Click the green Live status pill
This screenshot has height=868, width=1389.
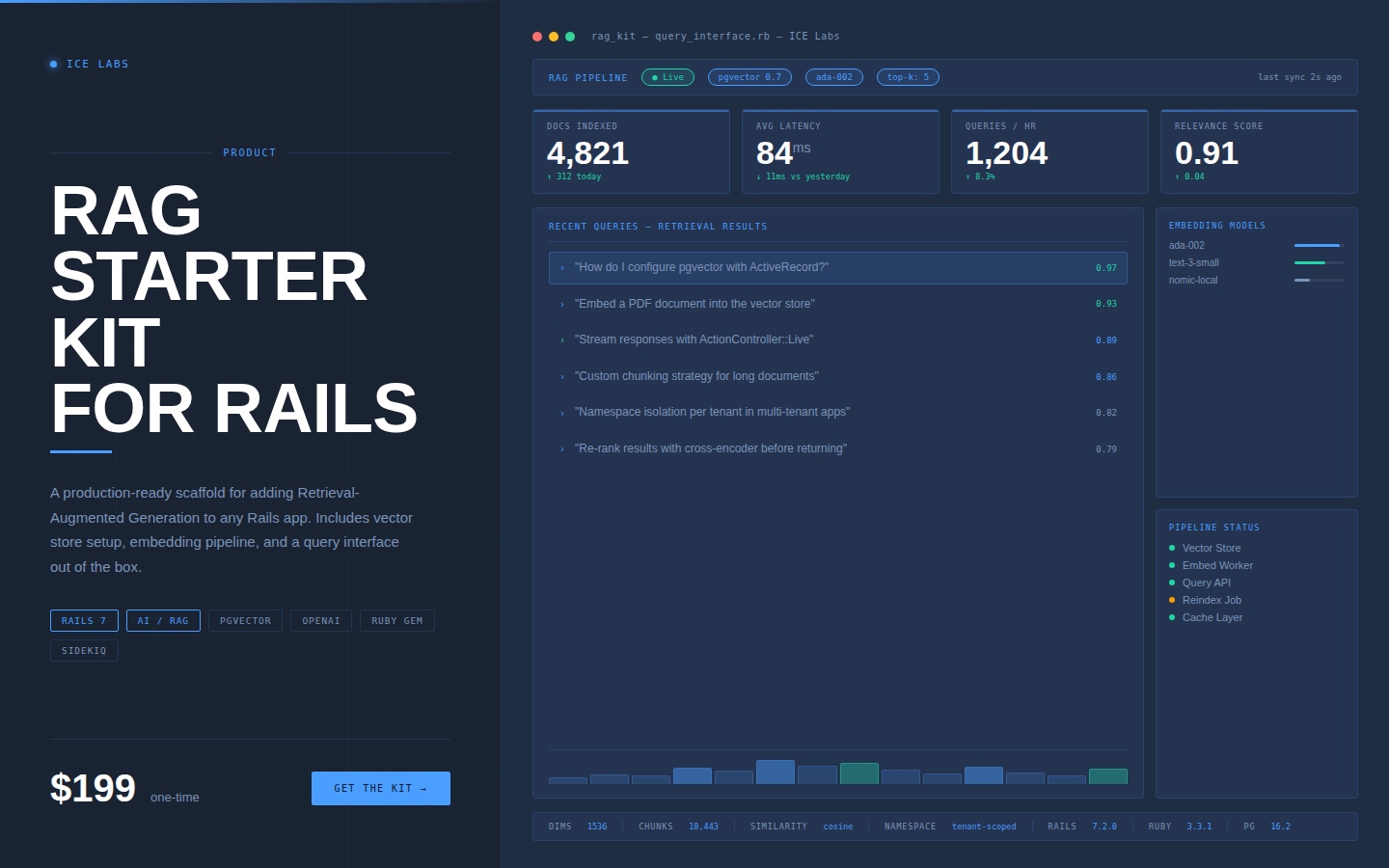click(x=667, y=77)
